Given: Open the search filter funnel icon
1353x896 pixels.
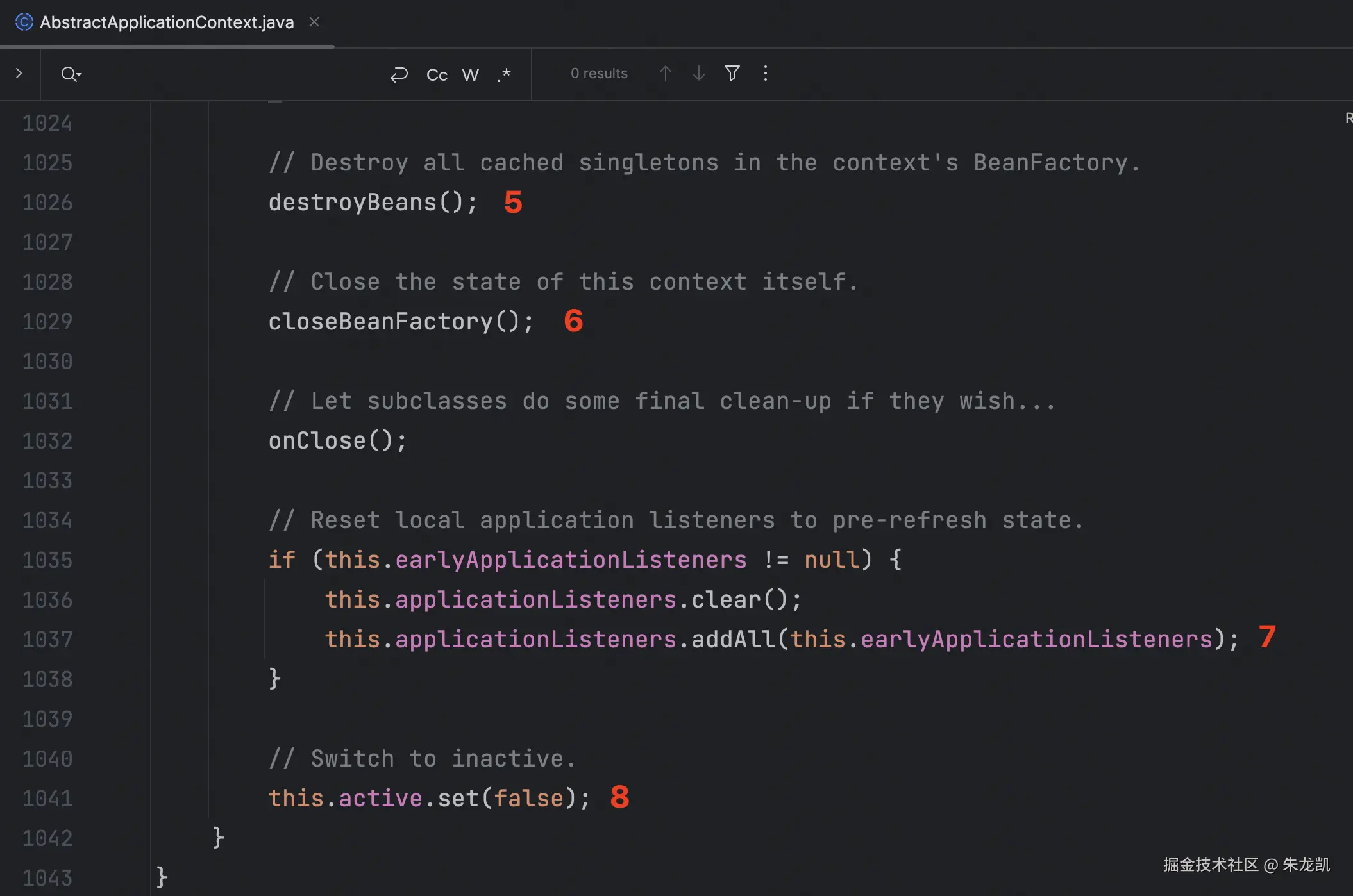Looking at the screenshot, I should tap(732, 74).
